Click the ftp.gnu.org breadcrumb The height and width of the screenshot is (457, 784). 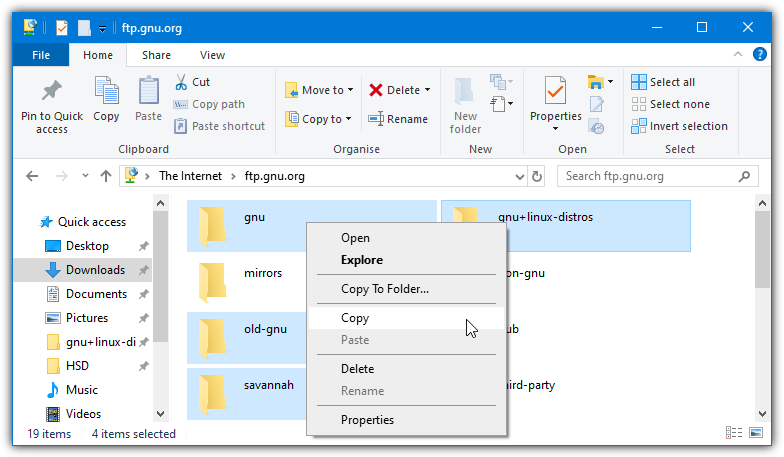pos(274,176)
